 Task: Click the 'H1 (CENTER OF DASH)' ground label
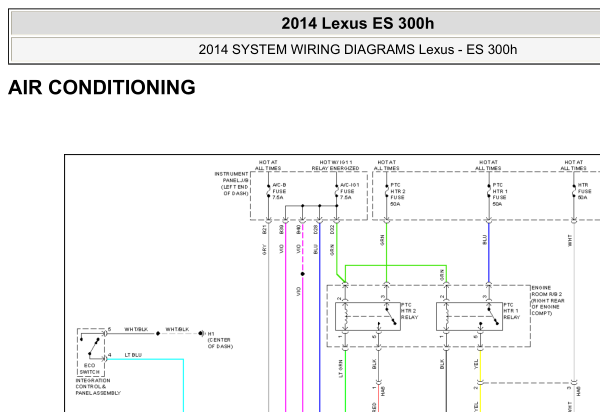pos(220,340)
